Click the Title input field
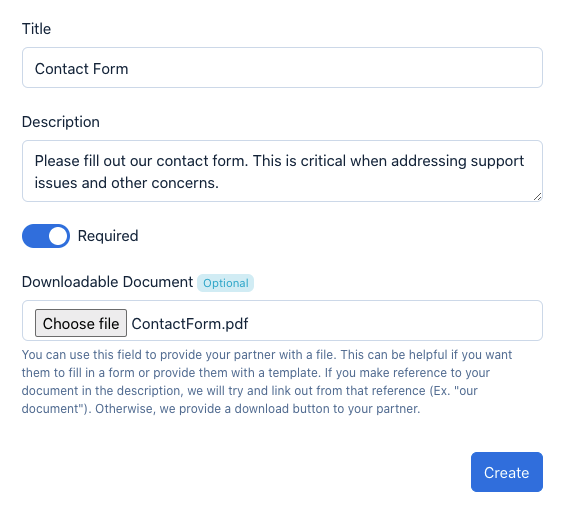Viewport: 575px width, 516px height. tap(282, 67)
